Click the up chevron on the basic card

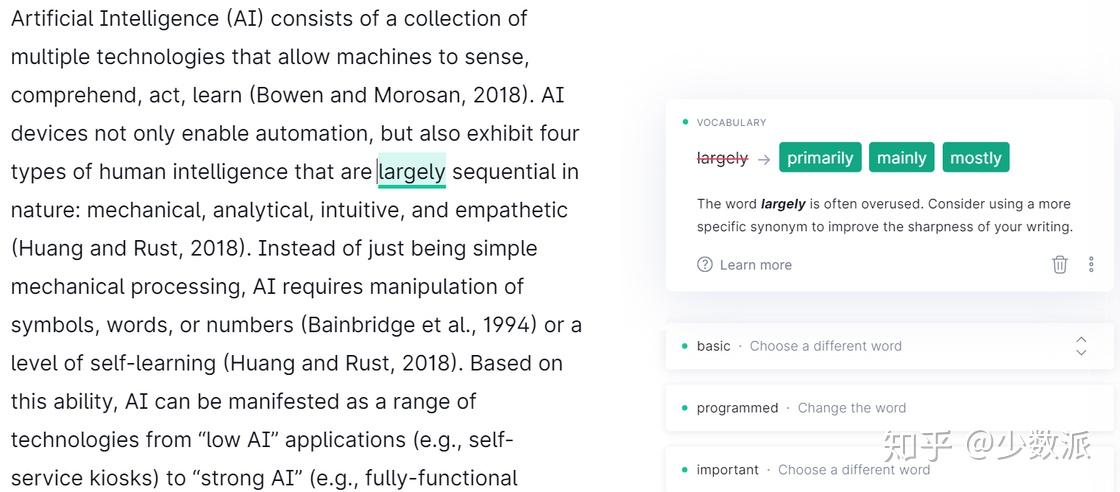[x=1081, y=339]
